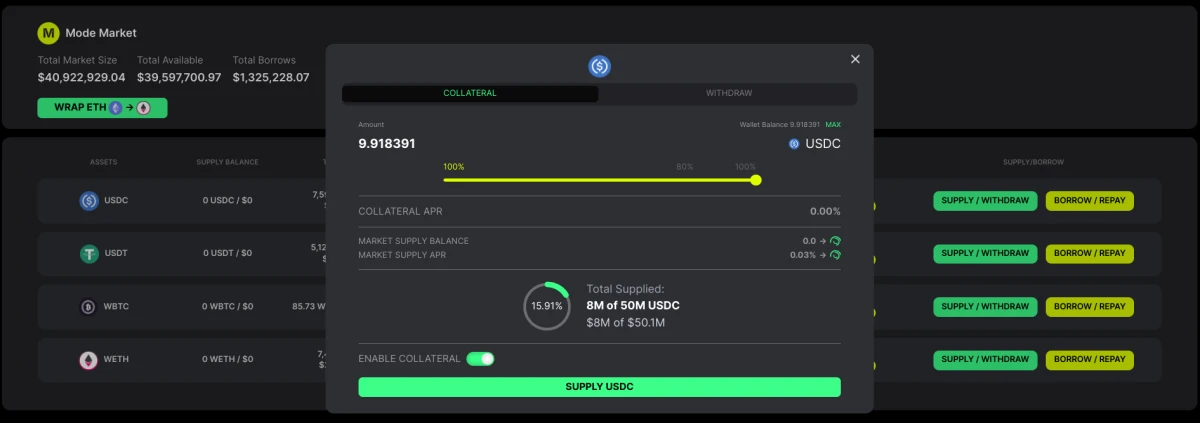Image resolution: width=1200 pixels, height=423 pixels.
Task: Click the '0 WBTC / $0' supply balance
Action: tap(228, 307)
